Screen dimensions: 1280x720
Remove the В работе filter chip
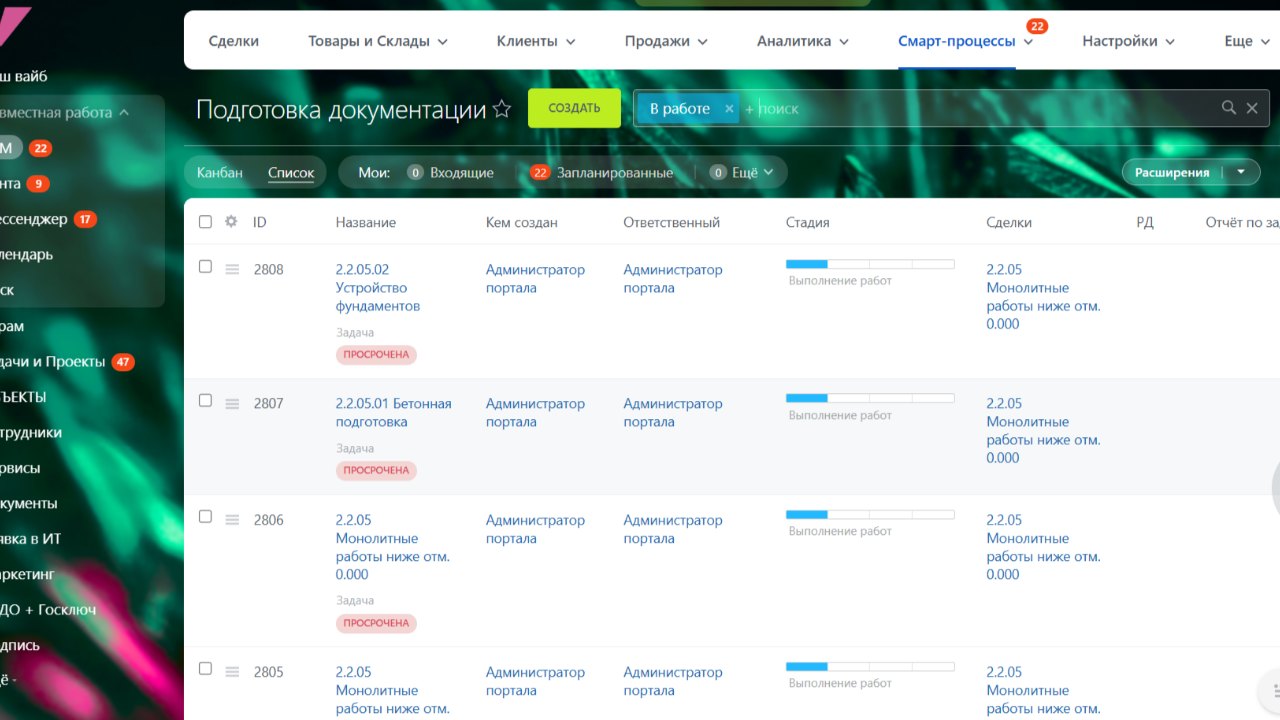point(729,109)
